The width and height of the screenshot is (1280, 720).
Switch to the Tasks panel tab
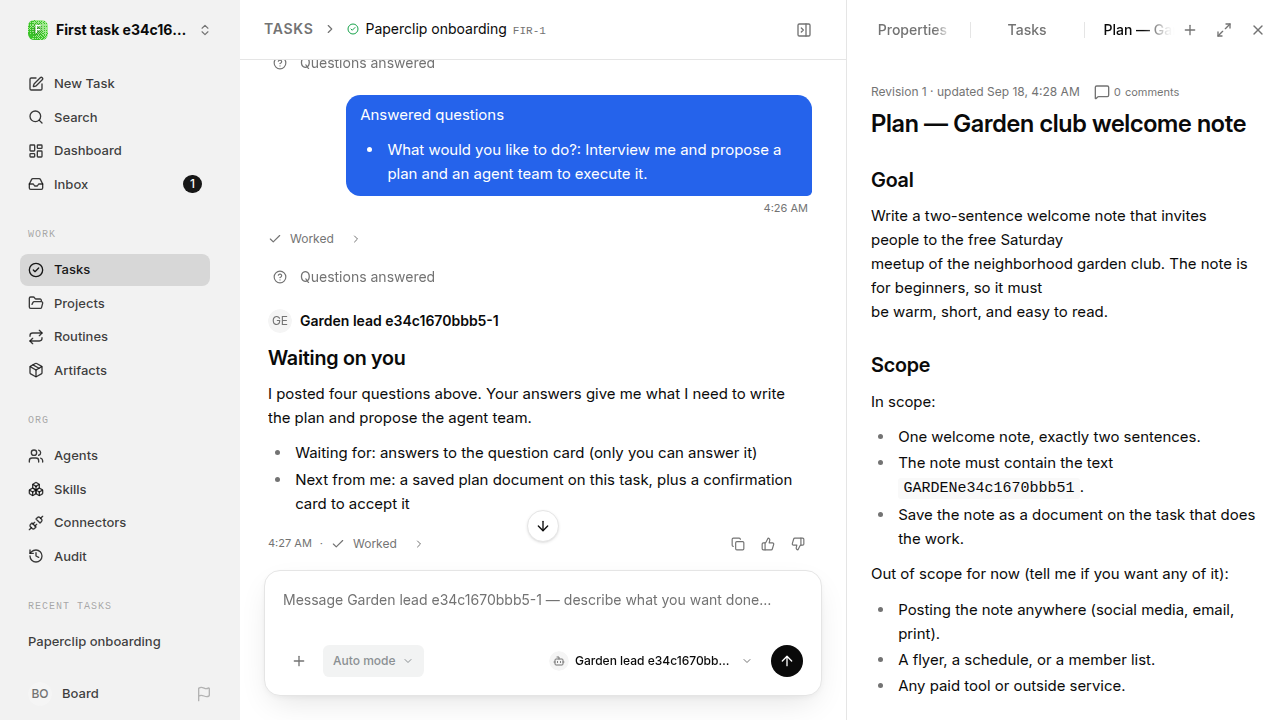point(1027,30)
